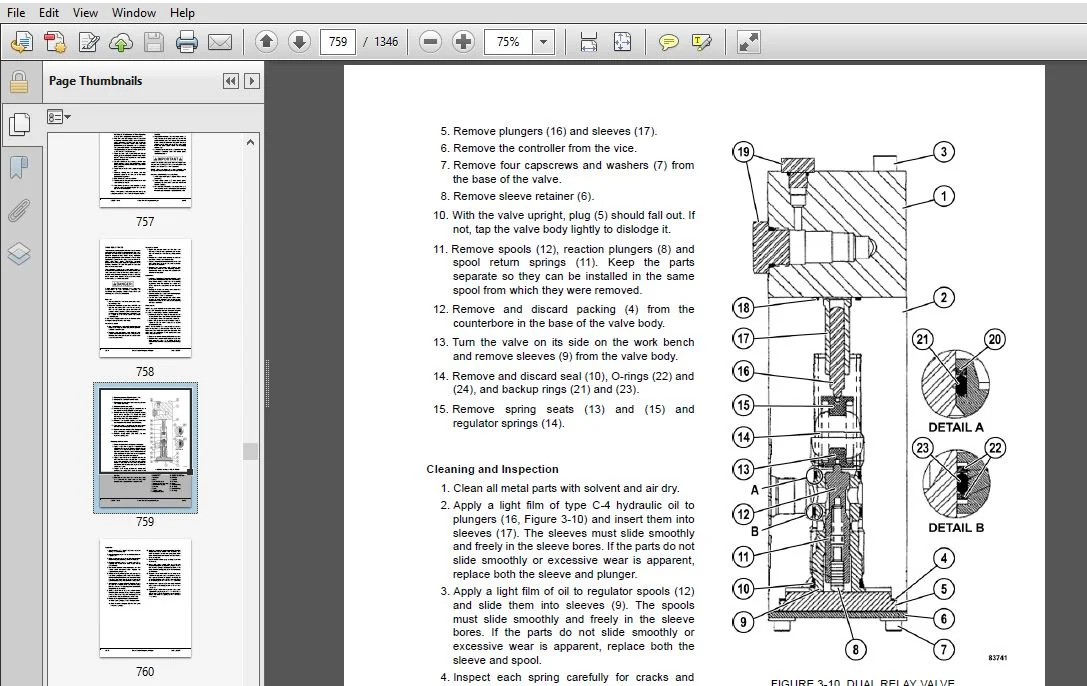The image size is (1087, 686).
Task: Open the View menu
Action: (x=85, y=12)
